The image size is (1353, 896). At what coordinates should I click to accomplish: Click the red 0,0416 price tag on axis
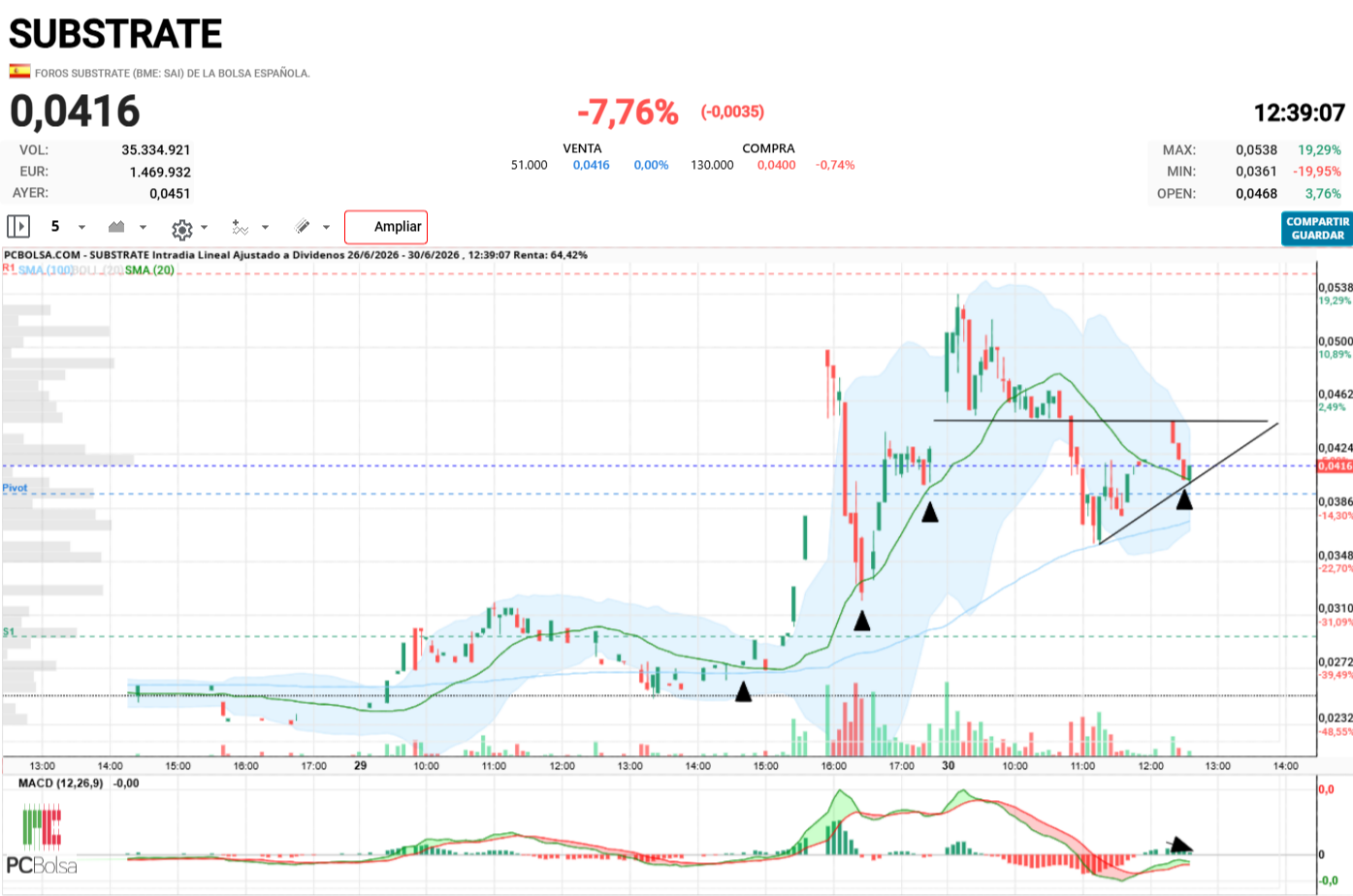[1335, 466]
